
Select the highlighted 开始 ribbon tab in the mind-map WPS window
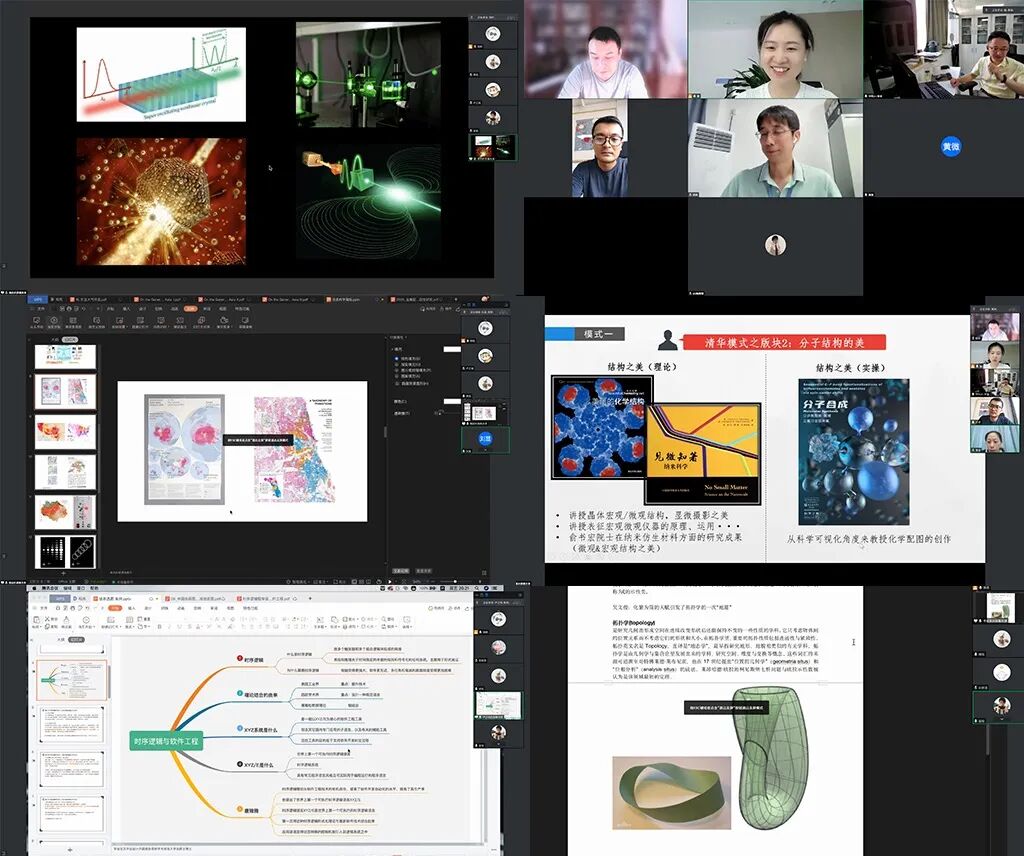click(115, 608)
